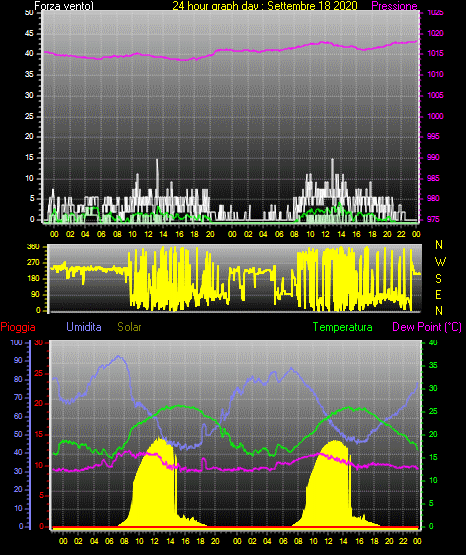The width and height of the screenshot is (466, 555).
Task: Select the Umidita legend label
Action: (84, 327)
